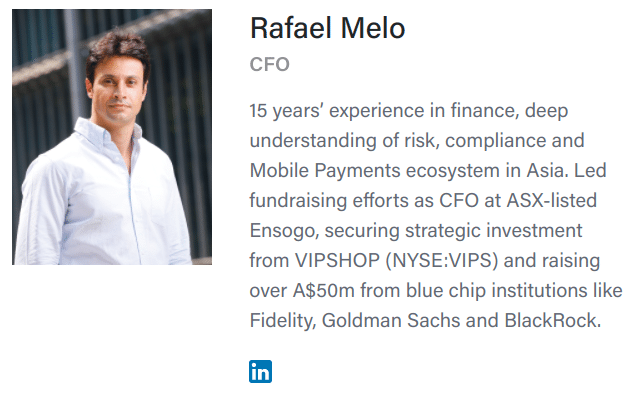Select the Rafael Melo name heading
This screenshot has width=643, height=402.
[328, 28]
